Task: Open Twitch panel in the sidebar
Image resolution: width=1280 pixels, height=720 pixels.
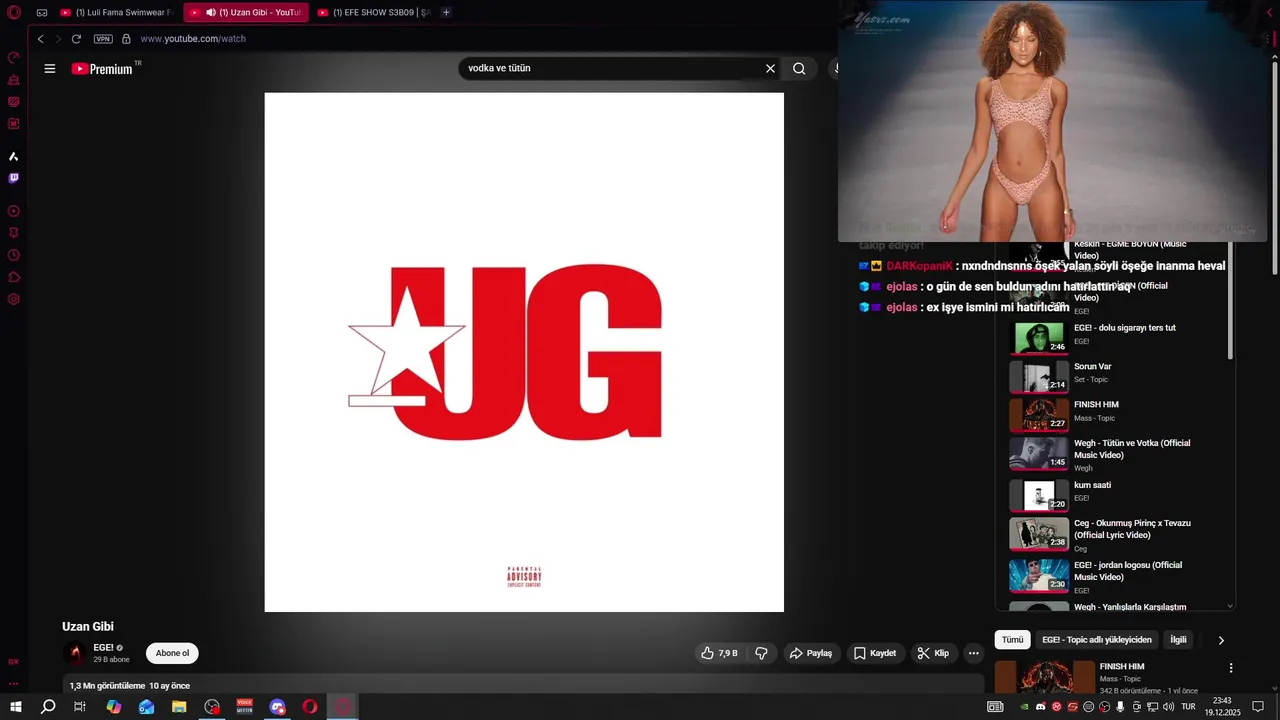Action: click(14, 178)
